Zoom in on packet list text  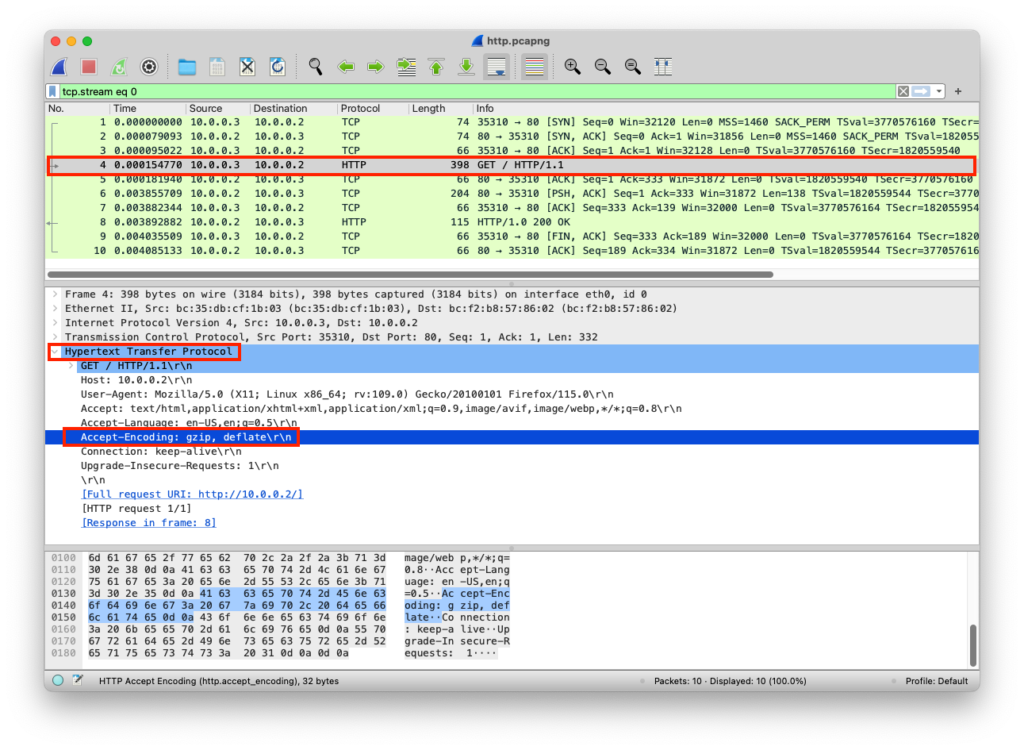[x=573, y=67]
